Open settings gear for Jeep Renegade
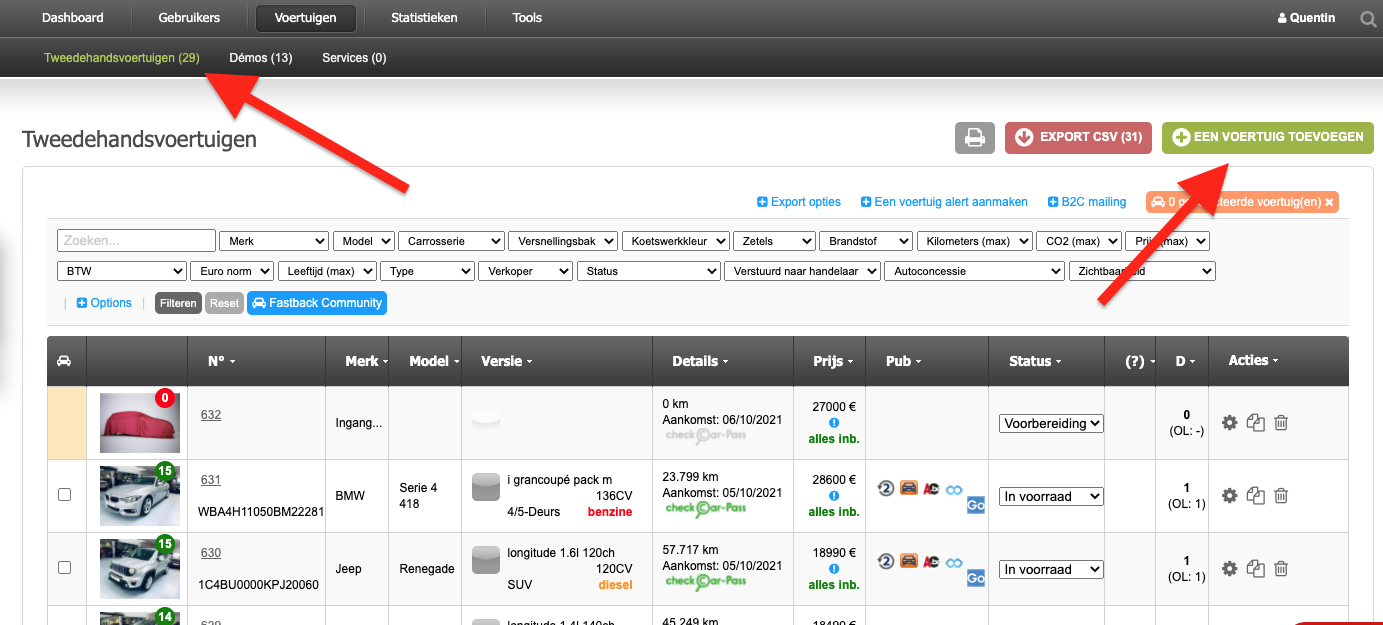 1230,569
